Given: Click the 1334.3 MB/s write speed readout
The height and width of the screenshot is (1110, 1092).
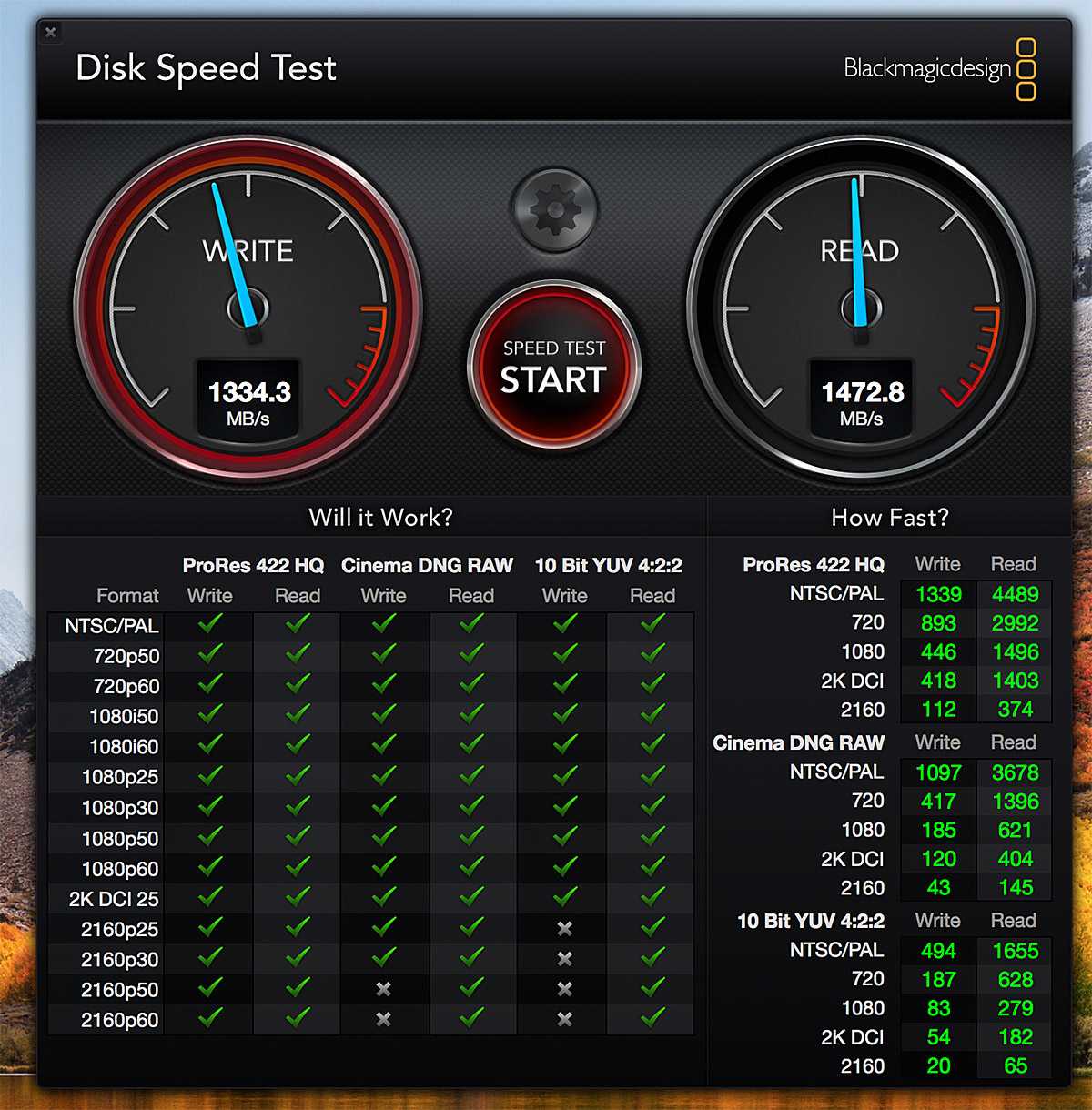Looking at the screenshot, I should (x=248, y=402).
